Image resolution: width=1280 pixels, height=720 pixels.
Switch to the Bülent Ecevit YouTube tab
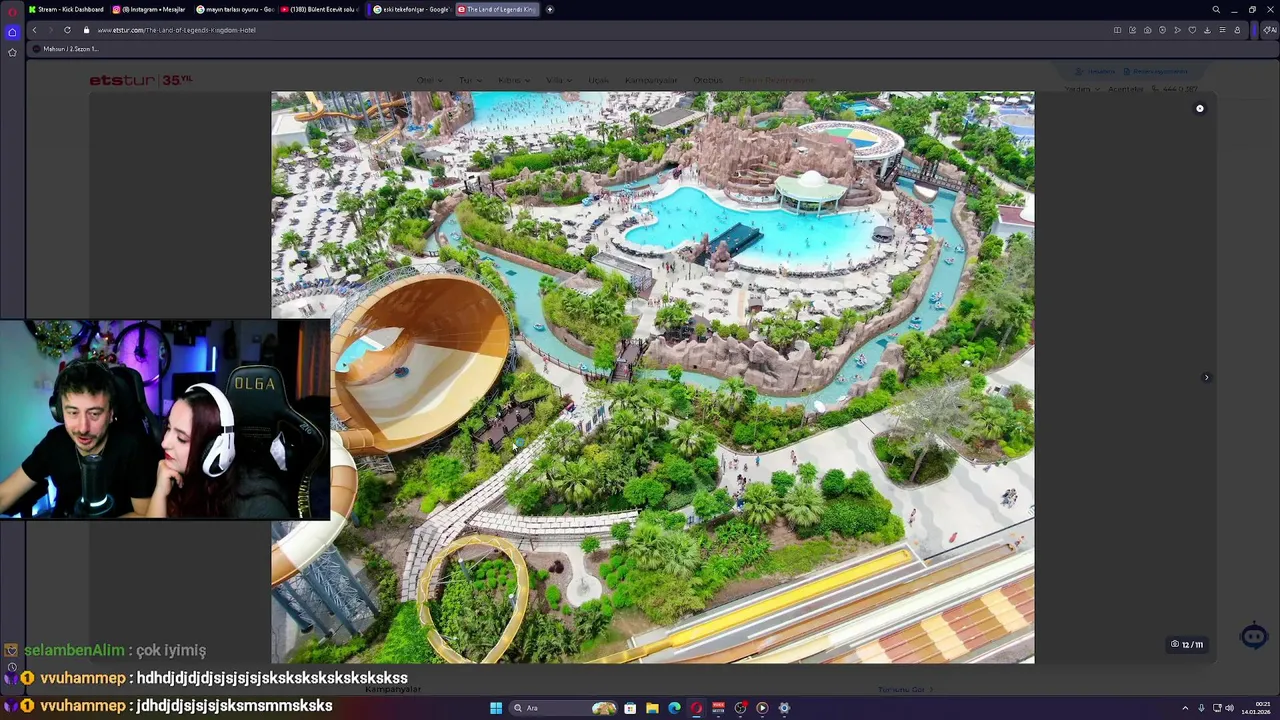tap(318, 10)
